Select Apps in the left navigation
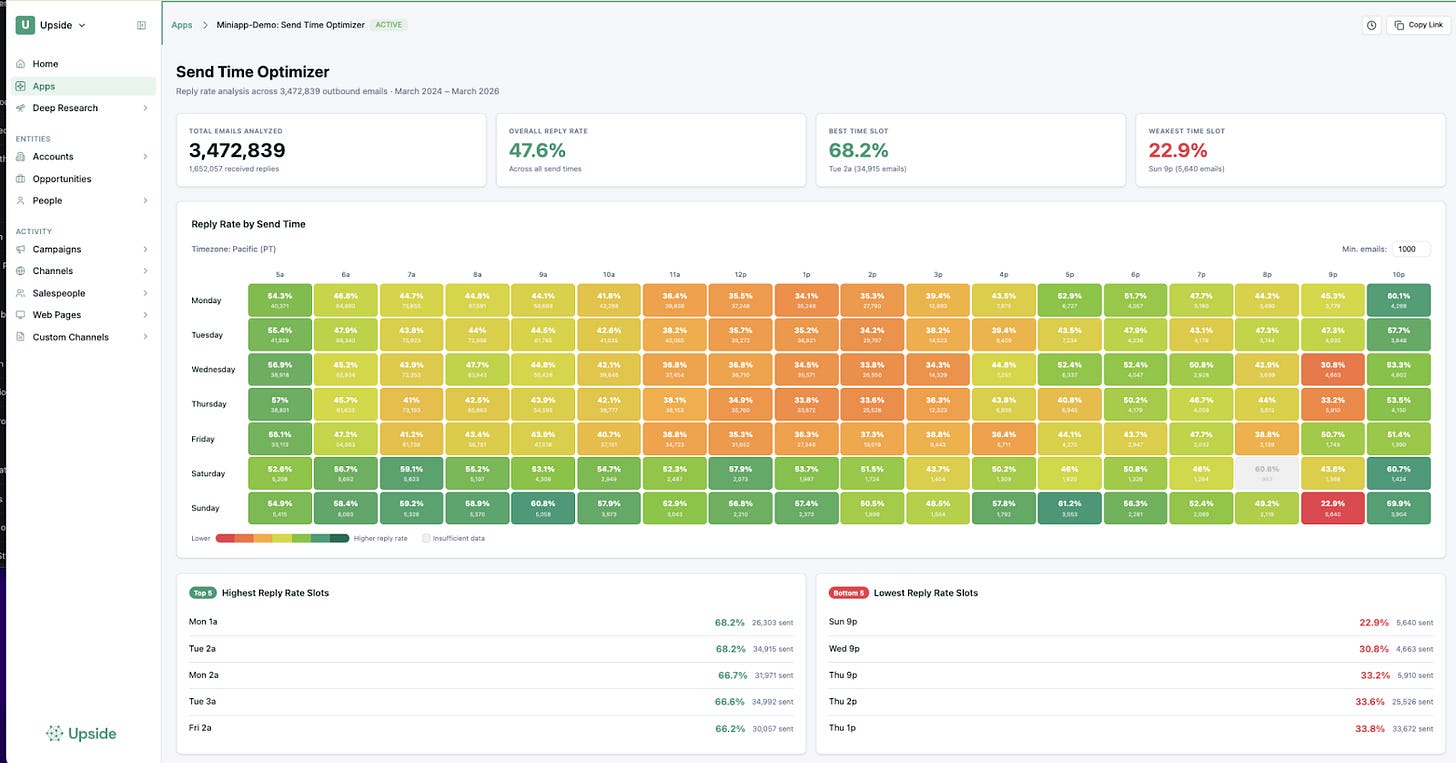This screenshot has width=1456, height=763. pos(43,85)
